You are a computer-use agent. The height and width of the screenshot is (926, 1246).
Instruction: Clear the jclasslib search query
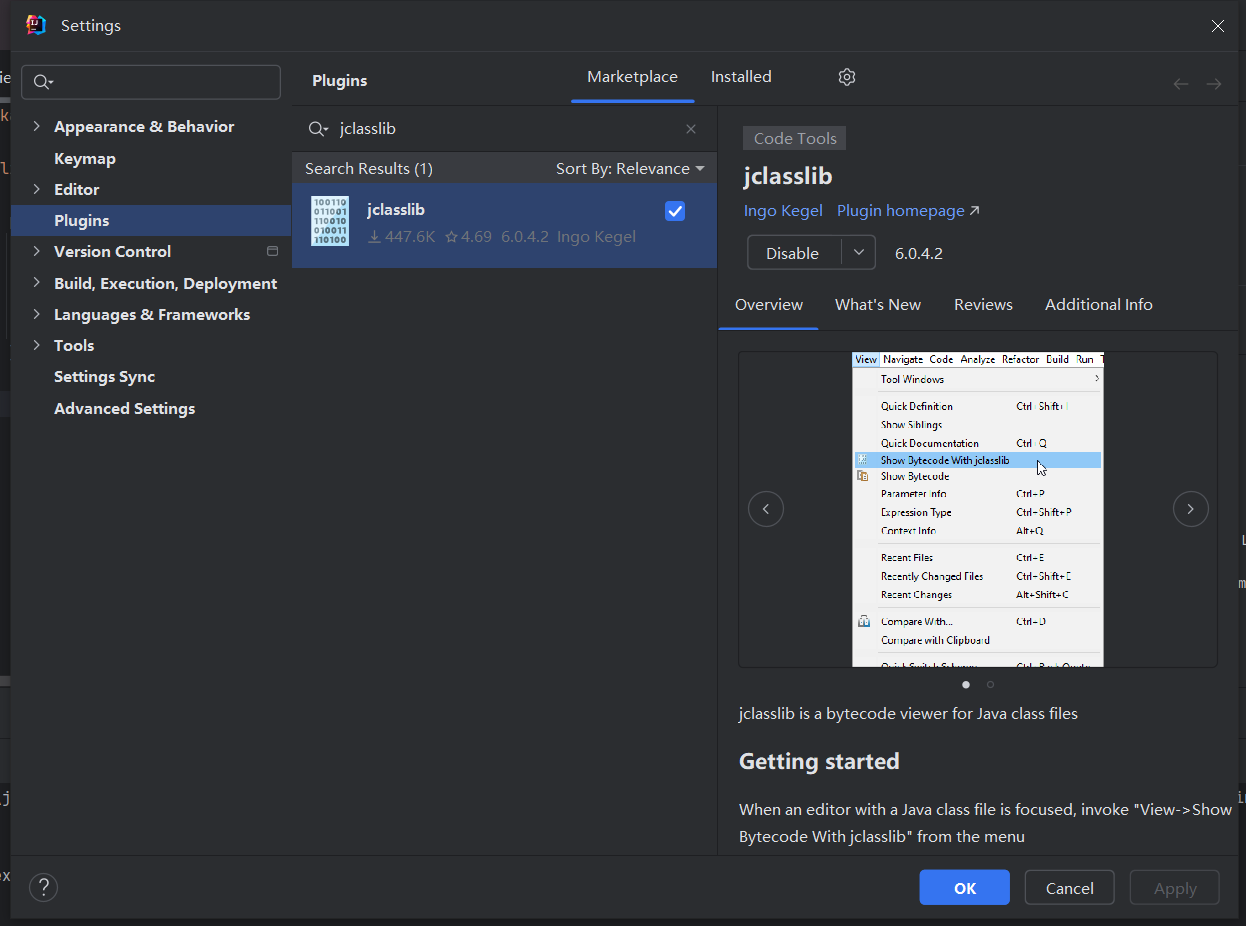point(691,129)
